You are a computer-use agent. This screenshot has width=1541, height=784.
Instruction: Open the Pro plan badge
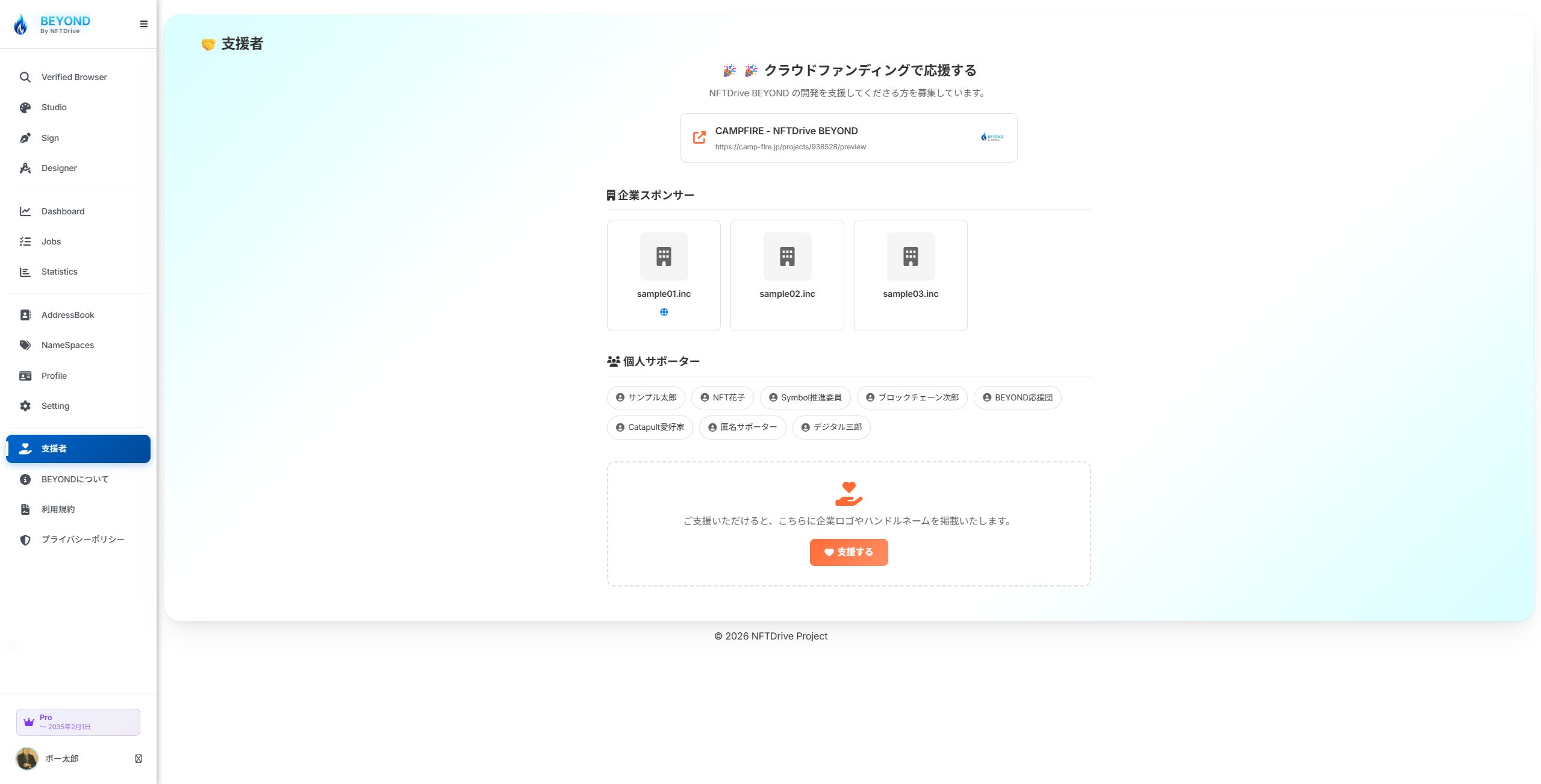click(x=78, y=722)
